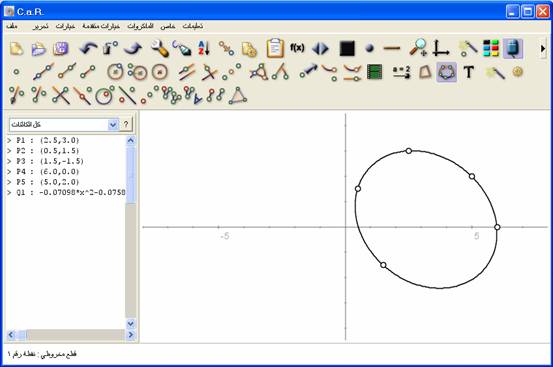The width and height of the screenshot is (553, 367).
Task: Select the triangle macro icon
Action: (x=238, y=96)
